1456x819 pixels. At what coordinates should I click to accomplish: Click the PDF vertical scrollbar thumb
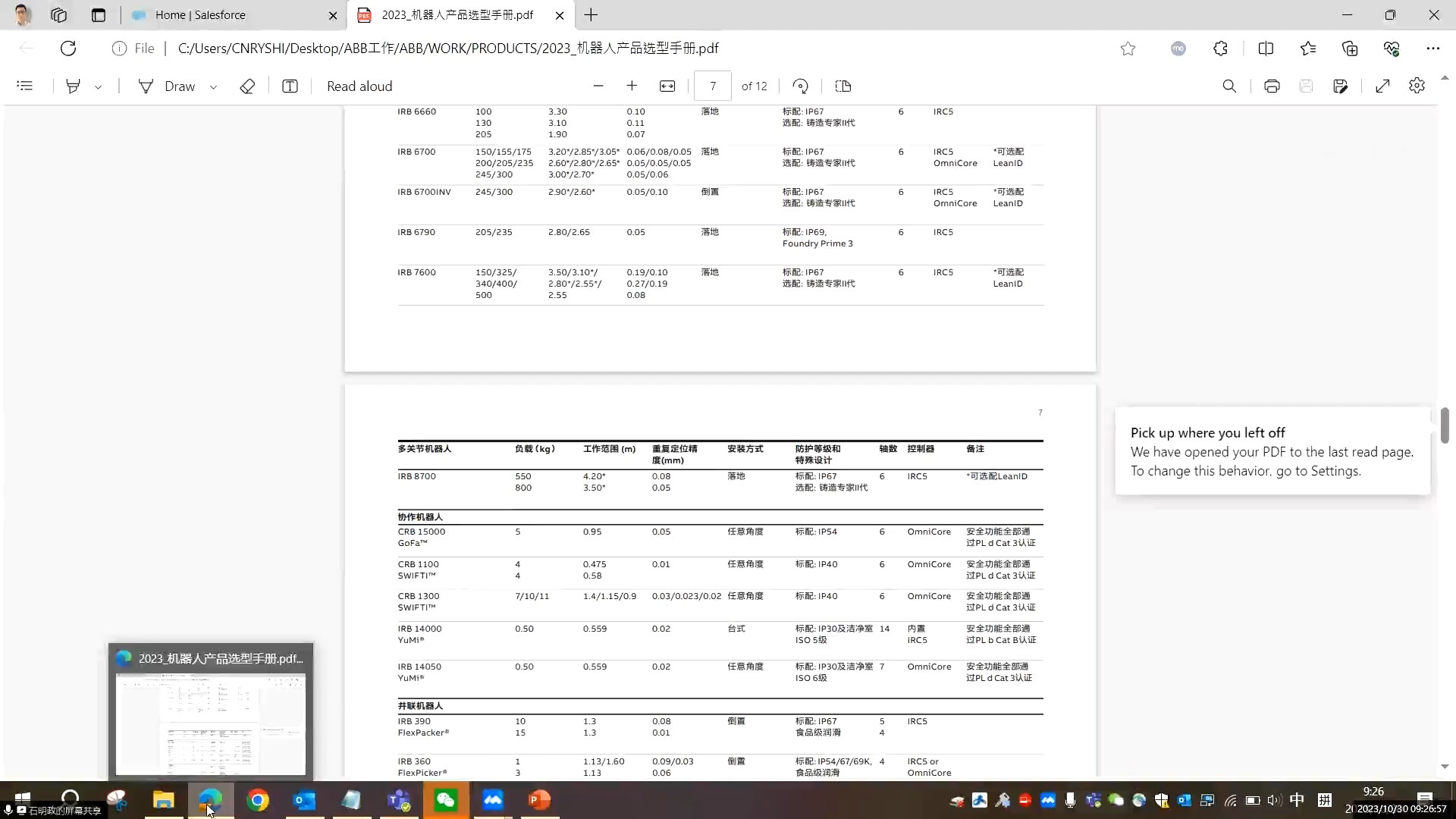click(1445, 425)
